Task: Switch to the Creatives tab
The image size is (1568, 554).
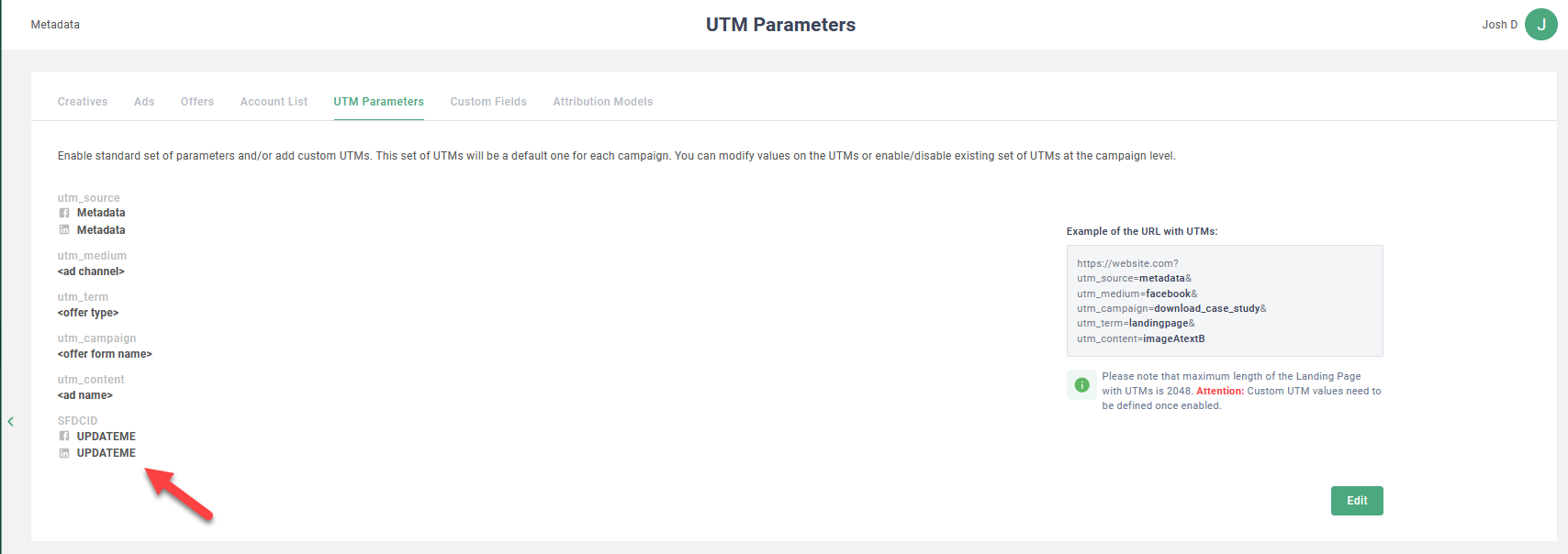Action: pyautogui.click(x=83, y=102)
